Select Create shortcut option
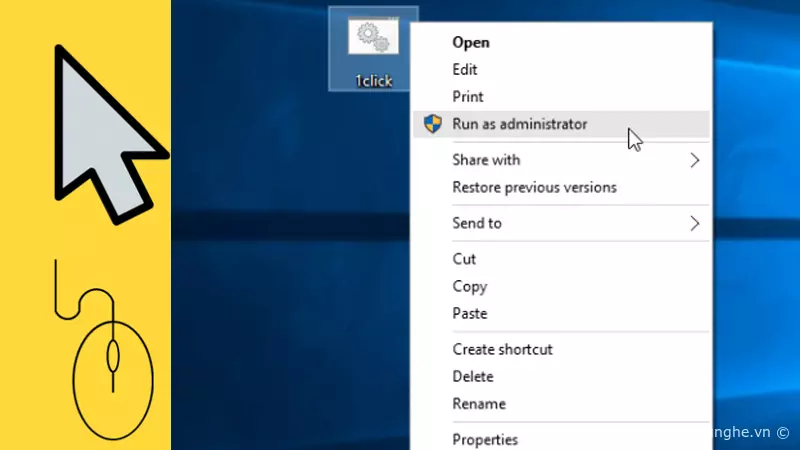 pos(502,349)
